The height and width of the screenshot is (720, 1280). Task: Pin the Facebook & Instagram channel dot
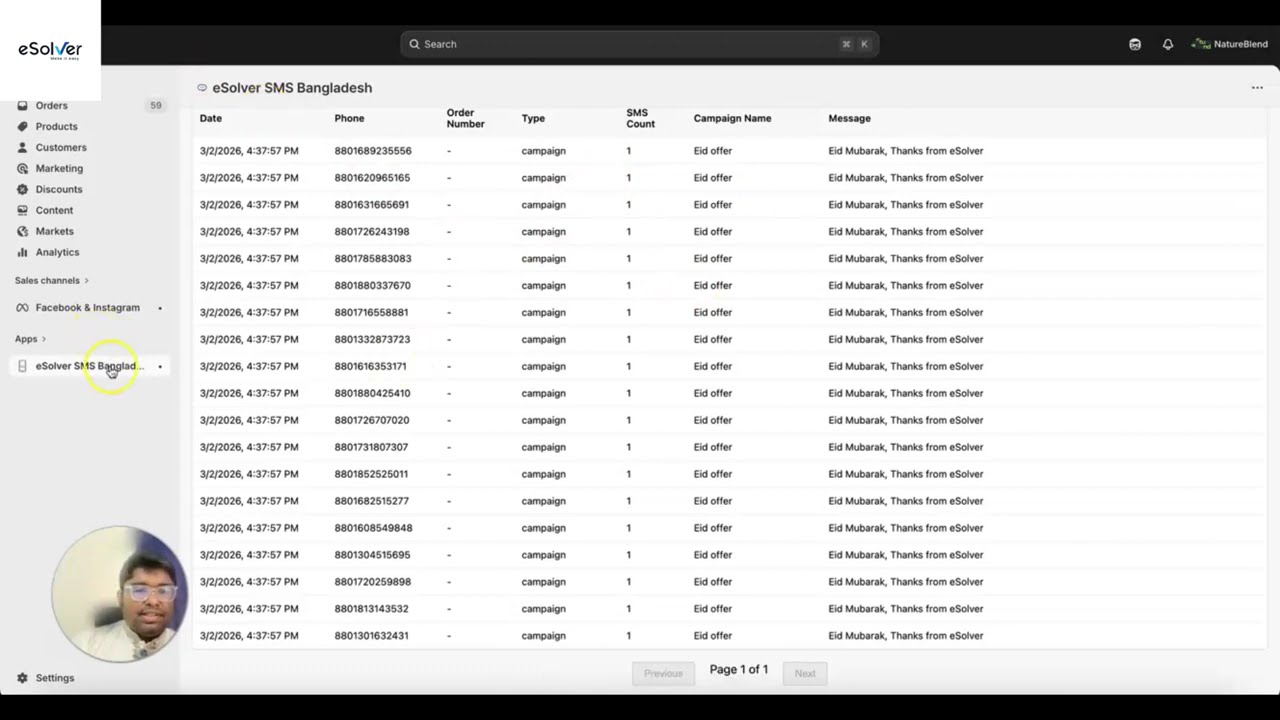point(160,308)
